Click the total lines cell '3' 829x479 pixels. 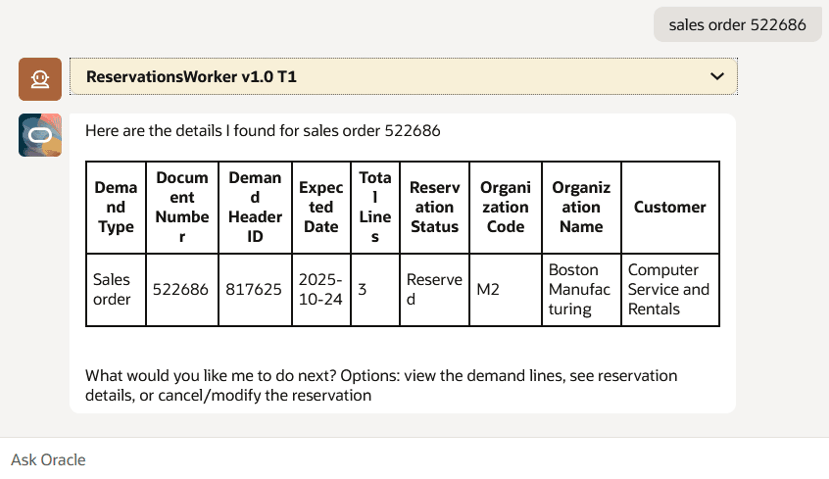375,289
